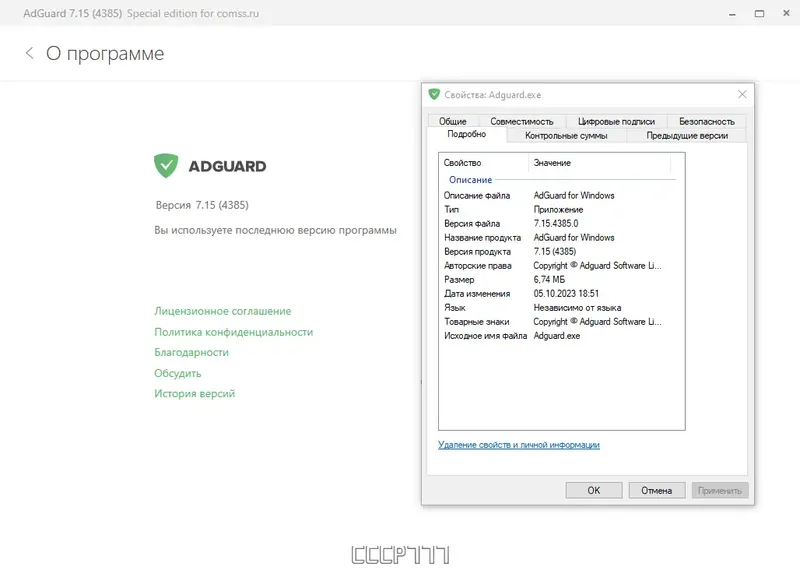The image size is (800, 574).
Task: Click the О программе page heading
Action: coord(105,54)
